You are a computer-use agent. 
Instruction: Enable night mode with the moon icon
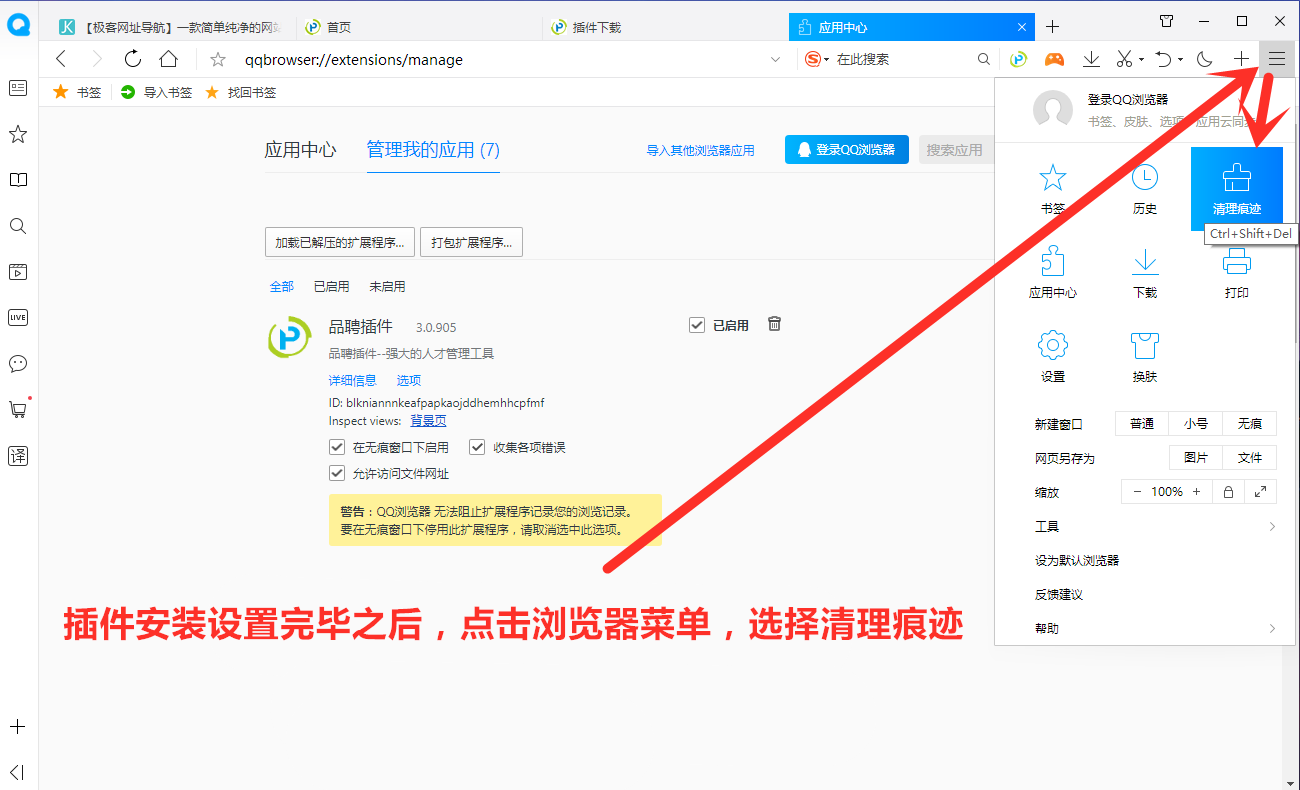coord(1204,59)
